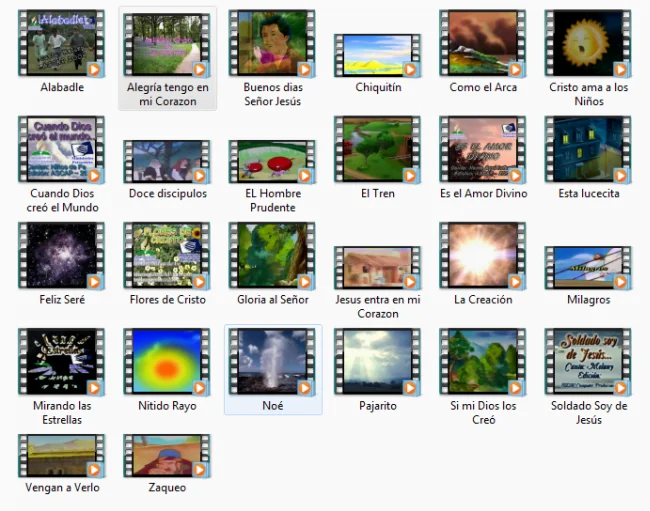Select the Flores de Cristo video

pos(167,256)
